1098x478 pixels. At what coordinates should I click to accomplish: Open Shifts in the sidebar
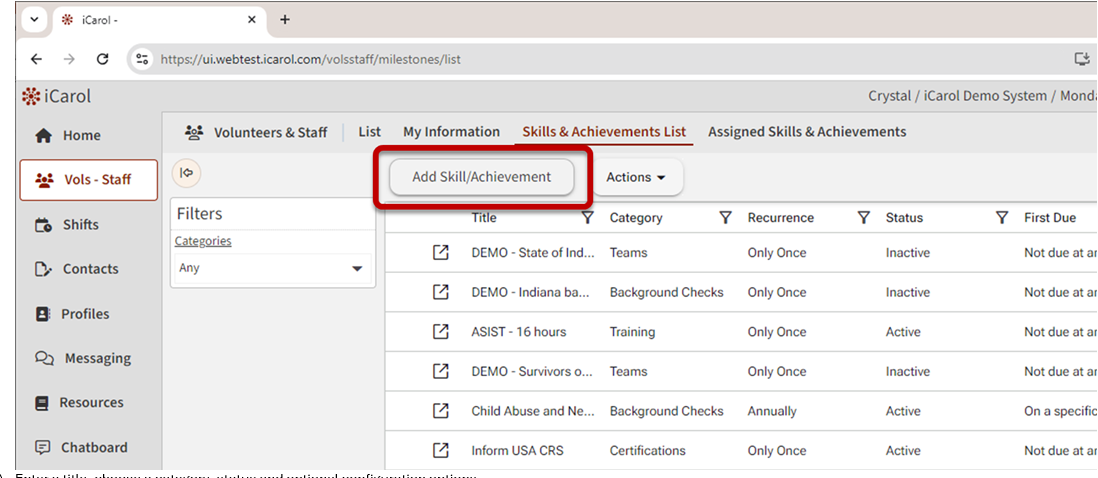pyautogui.click(x=80, y=225)
